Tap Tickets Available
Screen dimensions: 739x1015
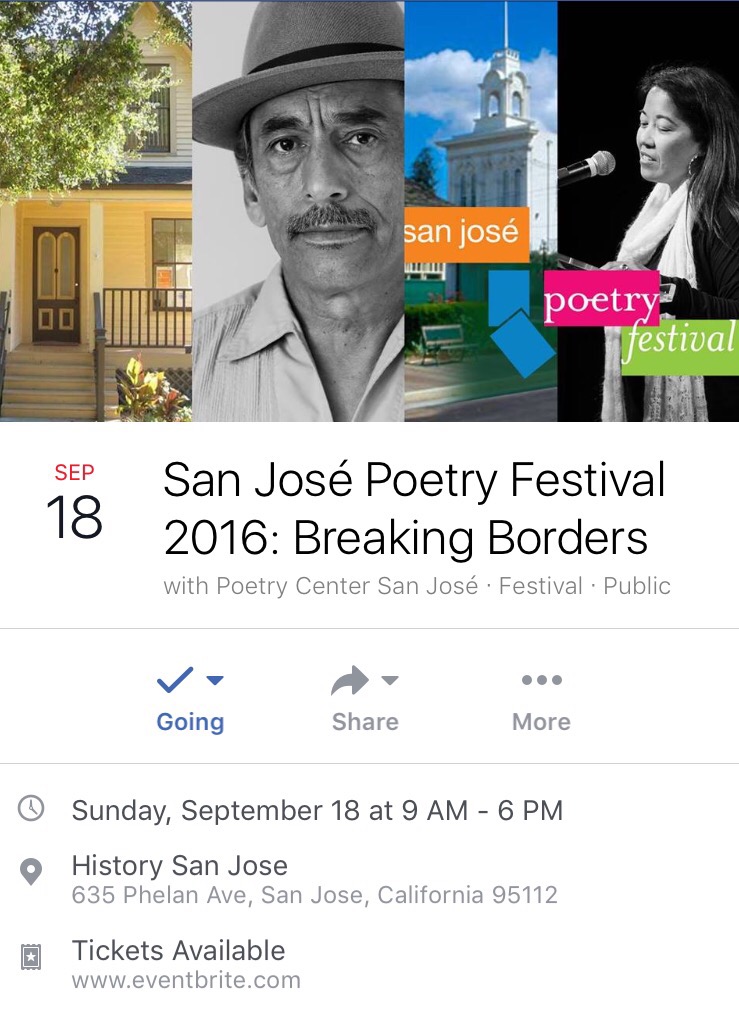click(x=178, y=950)
